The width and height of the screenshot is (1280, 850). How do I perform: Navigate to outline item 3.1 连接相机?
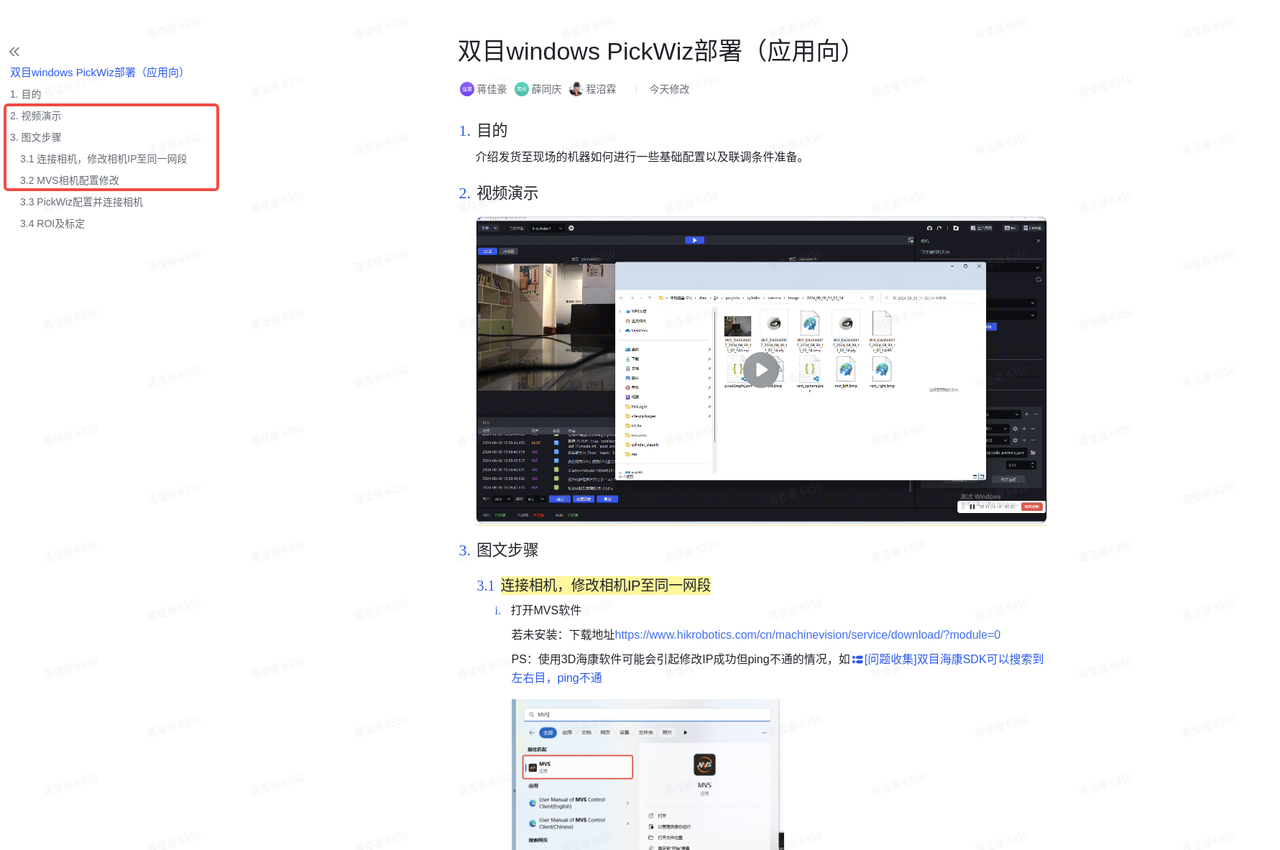click(103, 159)
